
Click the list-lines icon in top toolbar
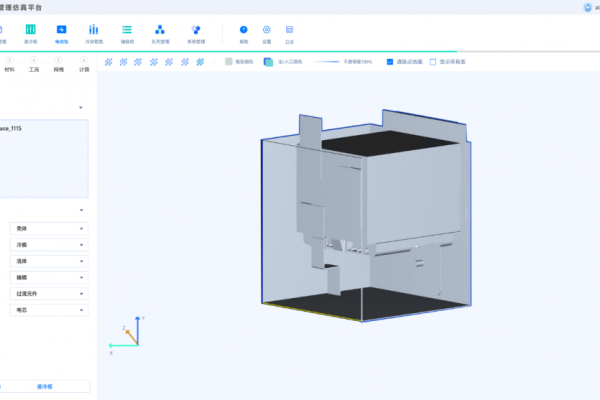[126, 31]
